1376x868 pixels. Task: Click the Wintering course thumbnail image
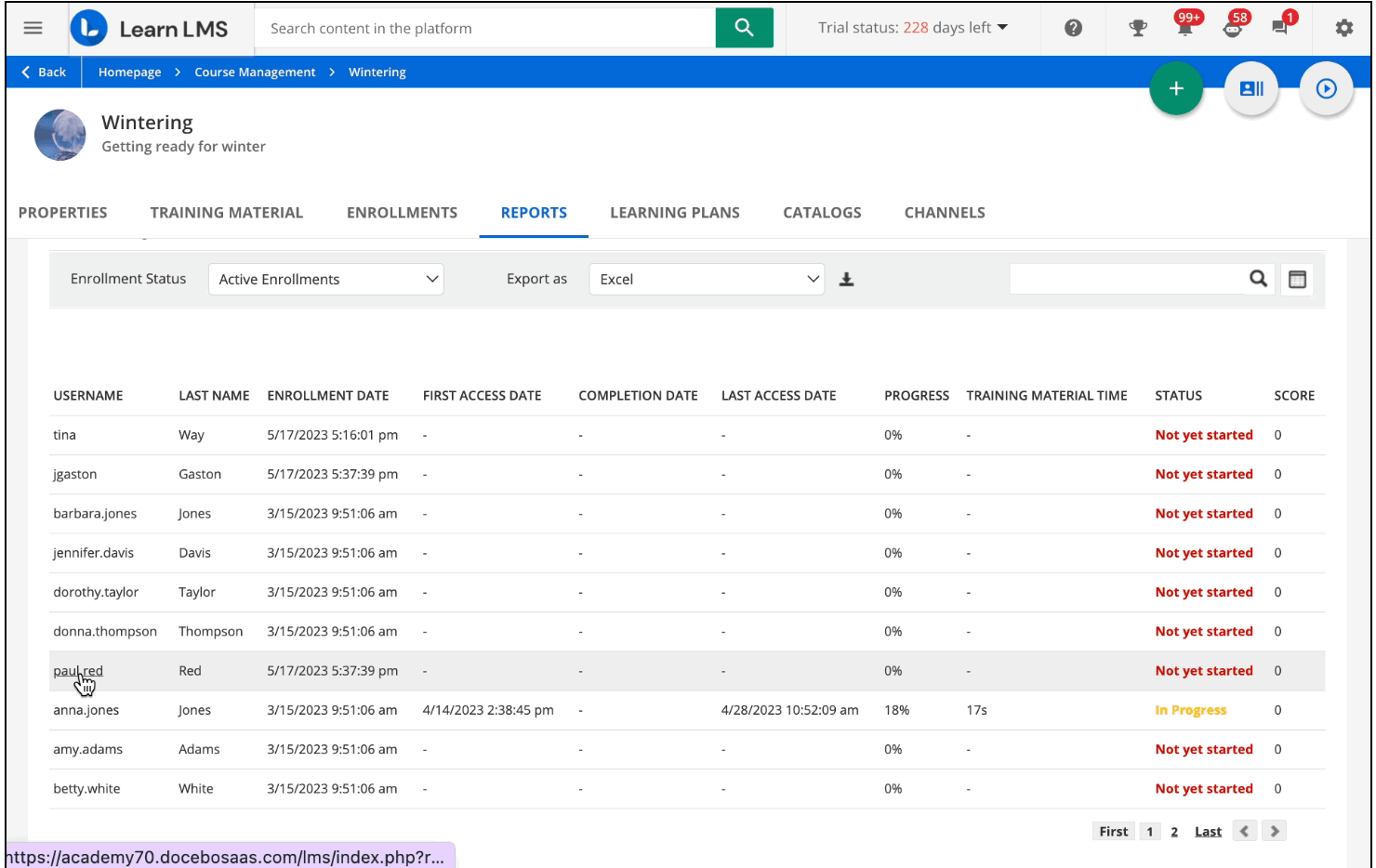pos(60,135)
